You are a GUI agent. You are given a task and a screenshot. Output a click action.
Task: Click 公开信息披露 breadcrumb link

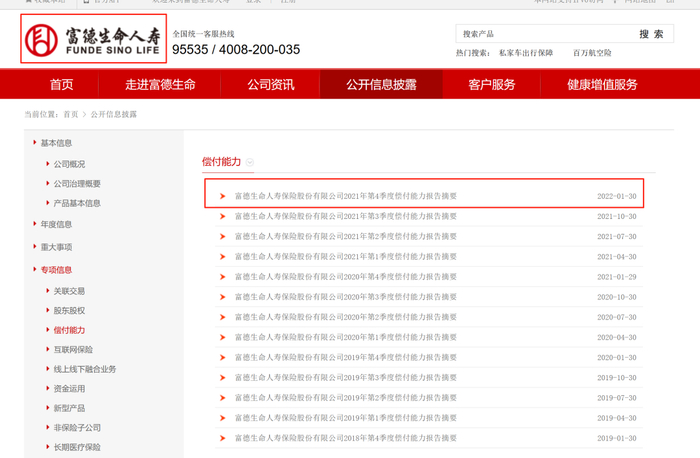[113, 114]
